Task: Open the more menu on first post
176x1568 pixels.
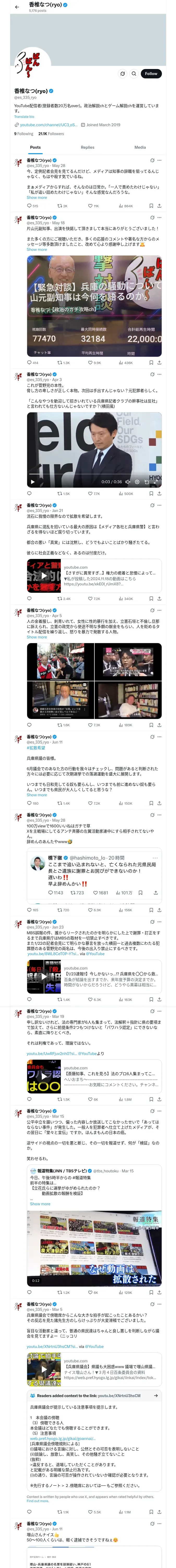Action: 160,160
